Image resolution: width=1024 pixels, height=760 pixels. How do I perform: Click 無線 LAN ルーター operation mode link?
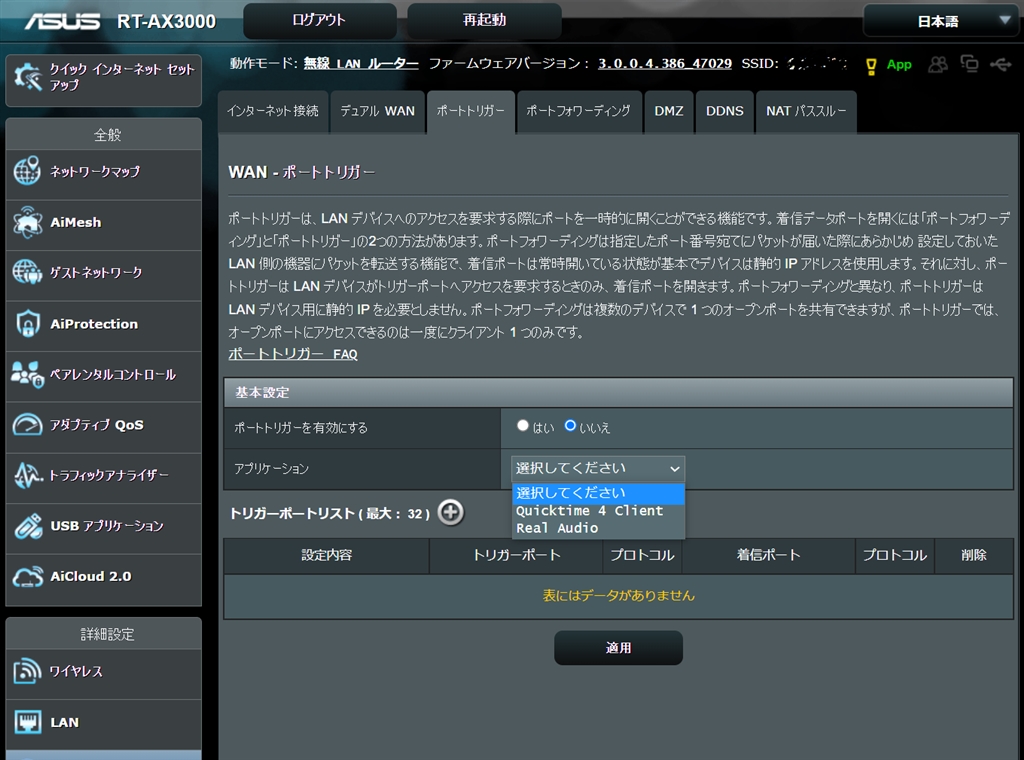[361, 63]
